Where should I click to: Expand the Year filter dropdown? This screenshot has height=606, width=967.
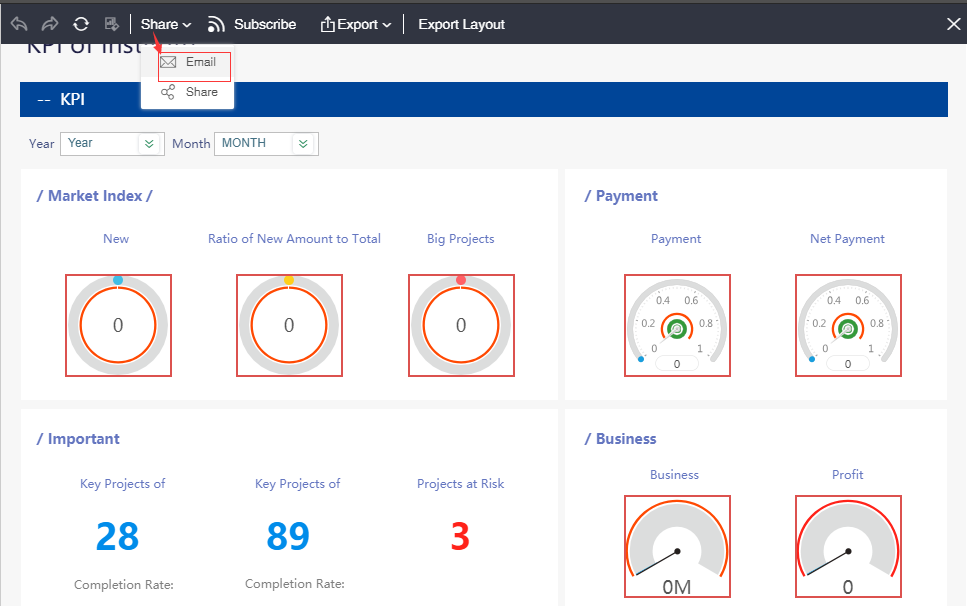pos(149,144)
